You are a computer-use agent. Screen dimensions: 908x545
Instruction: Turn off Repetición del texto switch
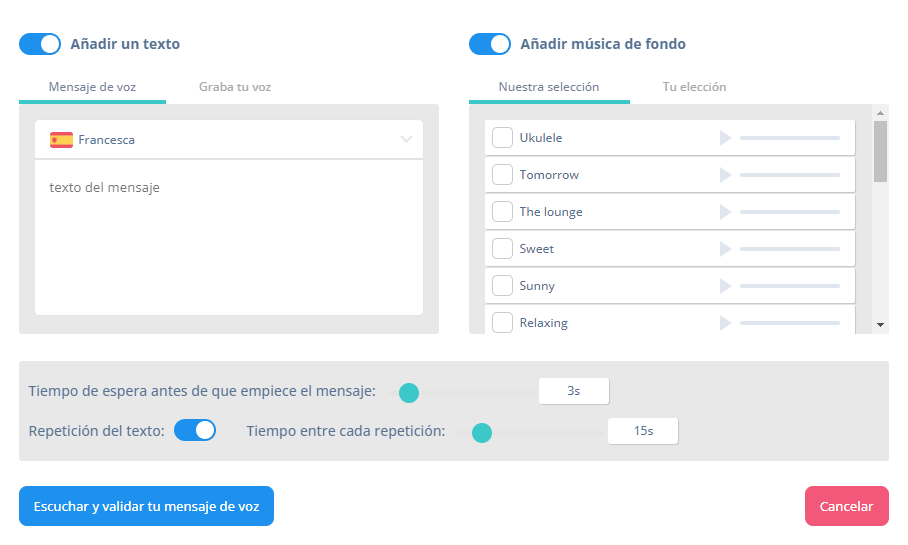tap(195, 430)
